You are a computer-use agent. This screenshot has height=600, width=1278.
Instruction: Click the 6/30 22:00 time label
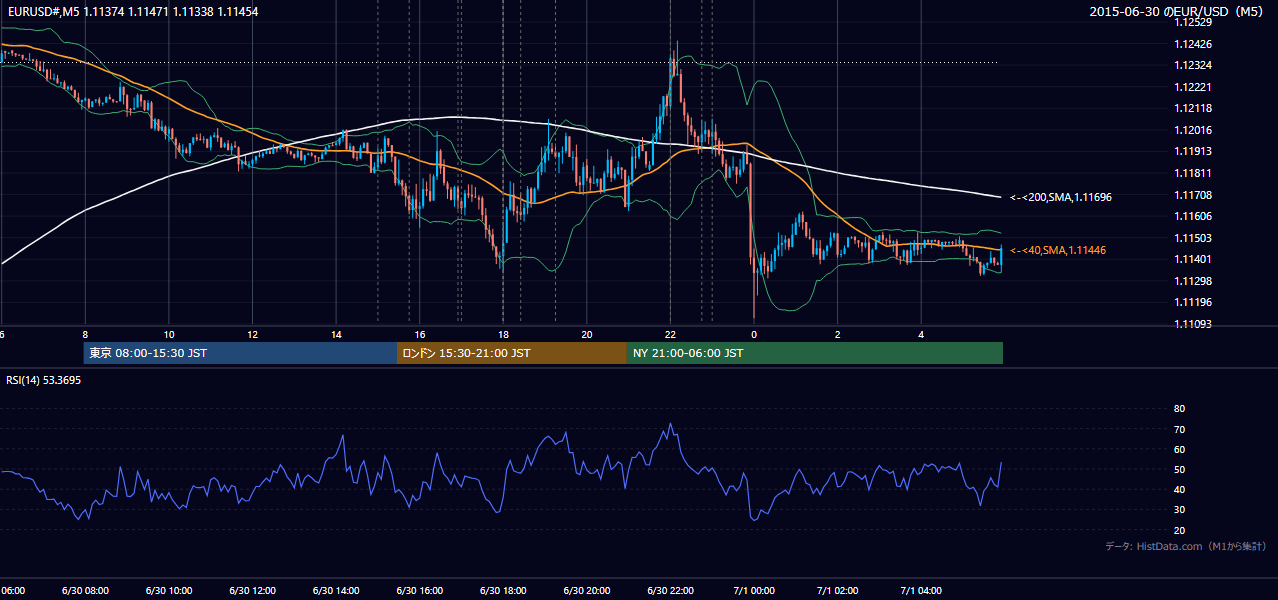[x=670, y=590]
